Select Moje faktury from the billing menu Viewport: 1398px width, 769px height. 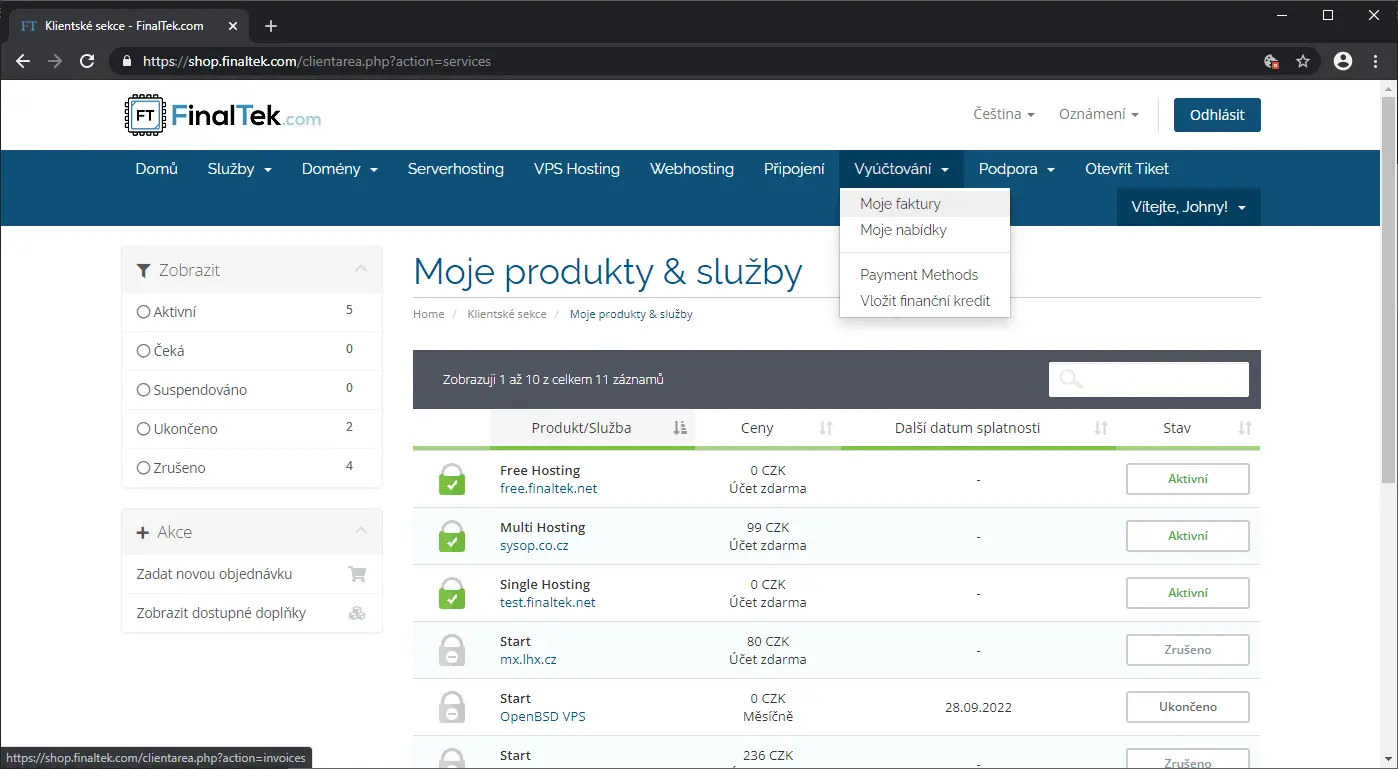coord(900,204)
